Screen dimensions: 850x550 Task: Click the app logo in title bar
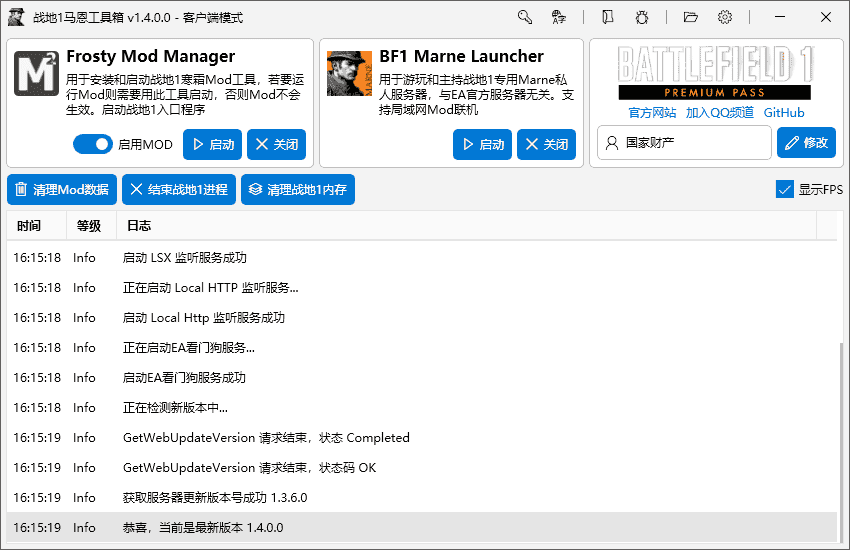pos(16,17)
